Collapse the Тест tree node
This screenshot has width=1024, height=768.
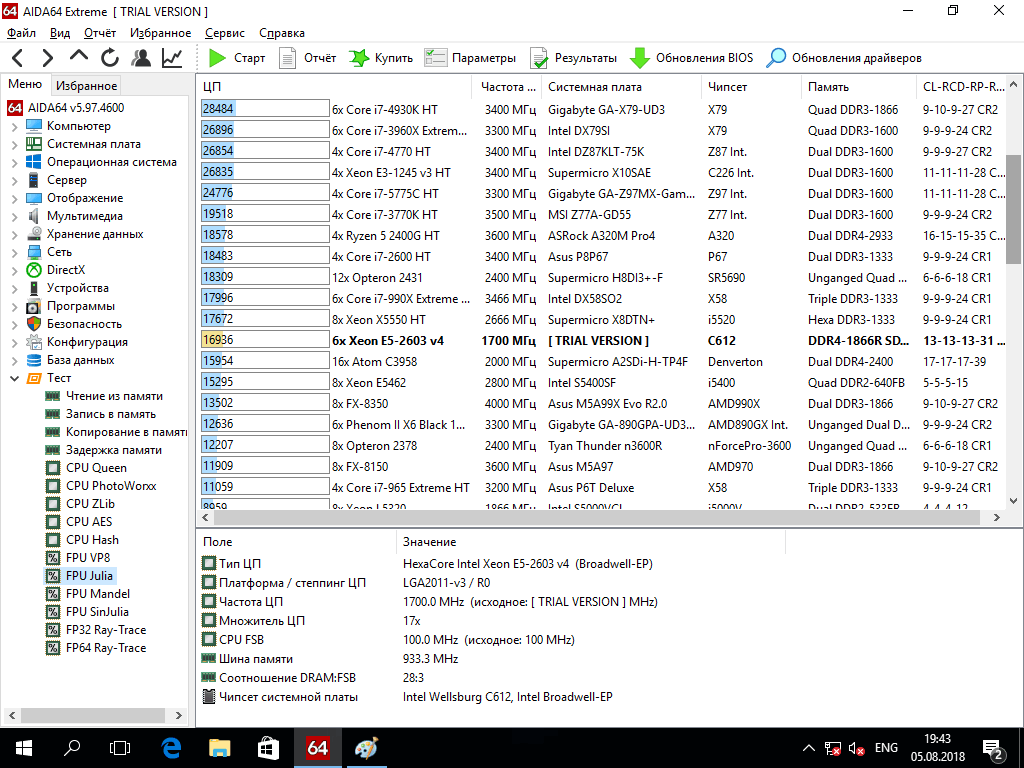tap(14, 378)
